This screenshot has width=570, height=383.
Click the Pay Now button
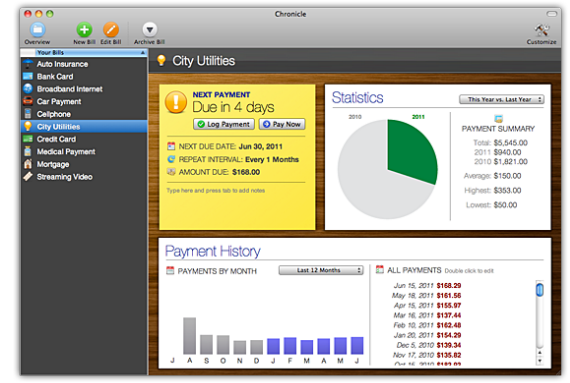pyautogui.click(x=282, y=124)
